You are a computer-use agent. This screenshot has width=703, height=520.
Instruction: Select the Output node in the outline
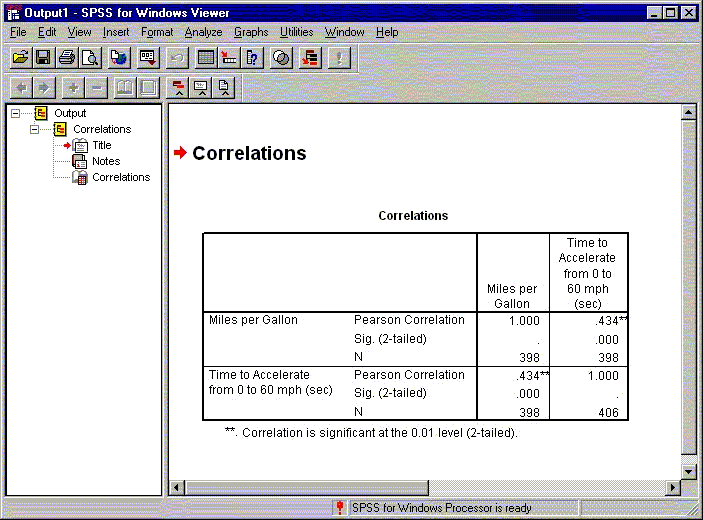click(70, 113)
